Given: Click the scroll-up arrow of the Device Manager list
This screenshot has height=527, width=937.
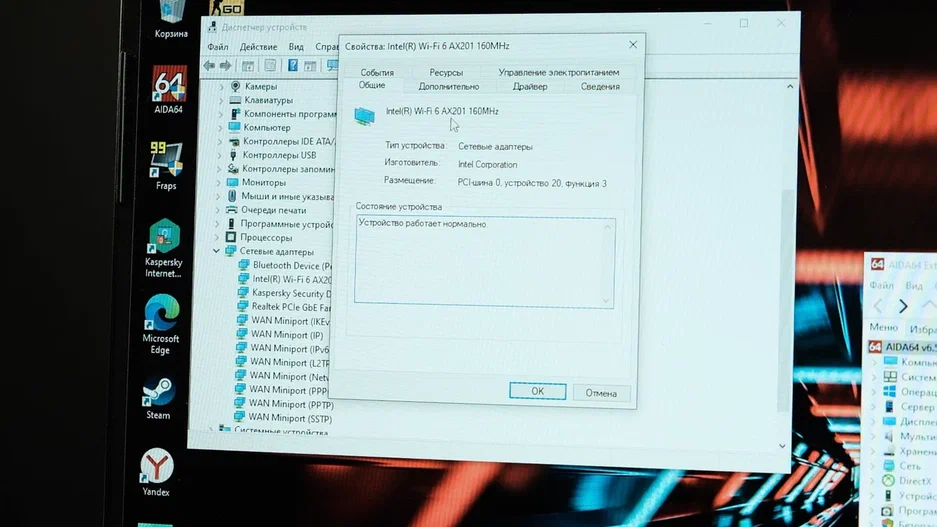Looking at the screenshot, I should click(x=790, y=87).
